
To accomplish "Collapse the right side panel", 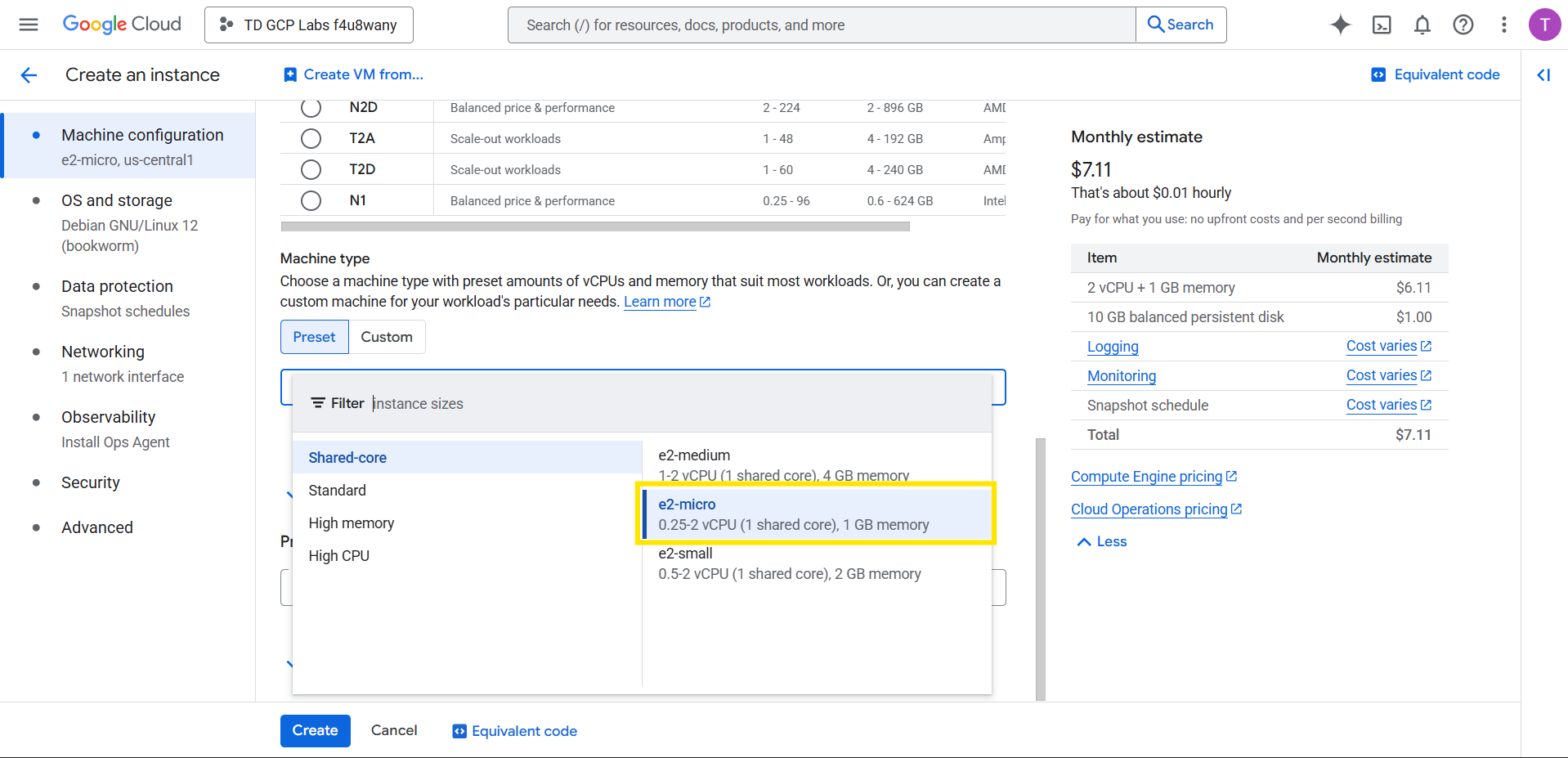I will (x=1543, y=74).
